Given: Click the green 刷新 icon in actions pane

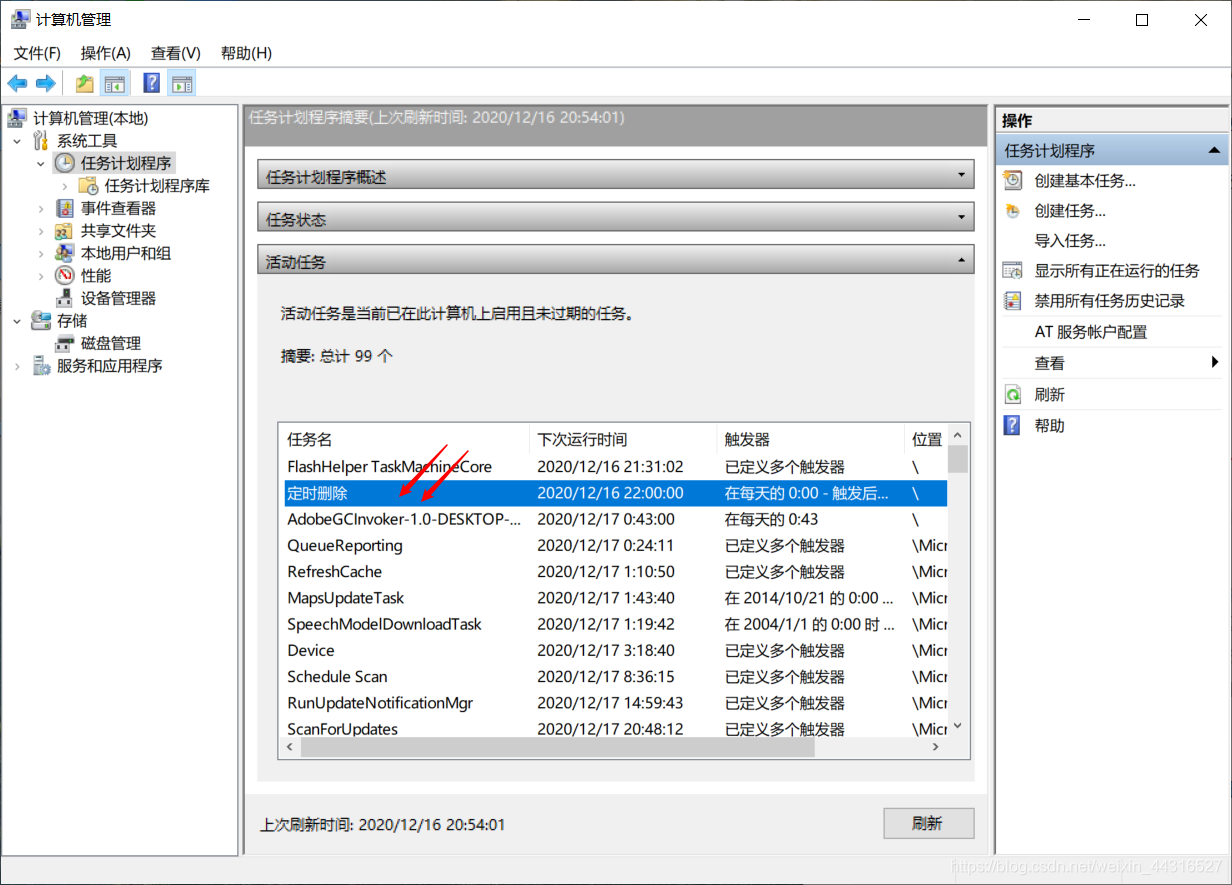Looking at the screenshot, I should coord(1013,395).
